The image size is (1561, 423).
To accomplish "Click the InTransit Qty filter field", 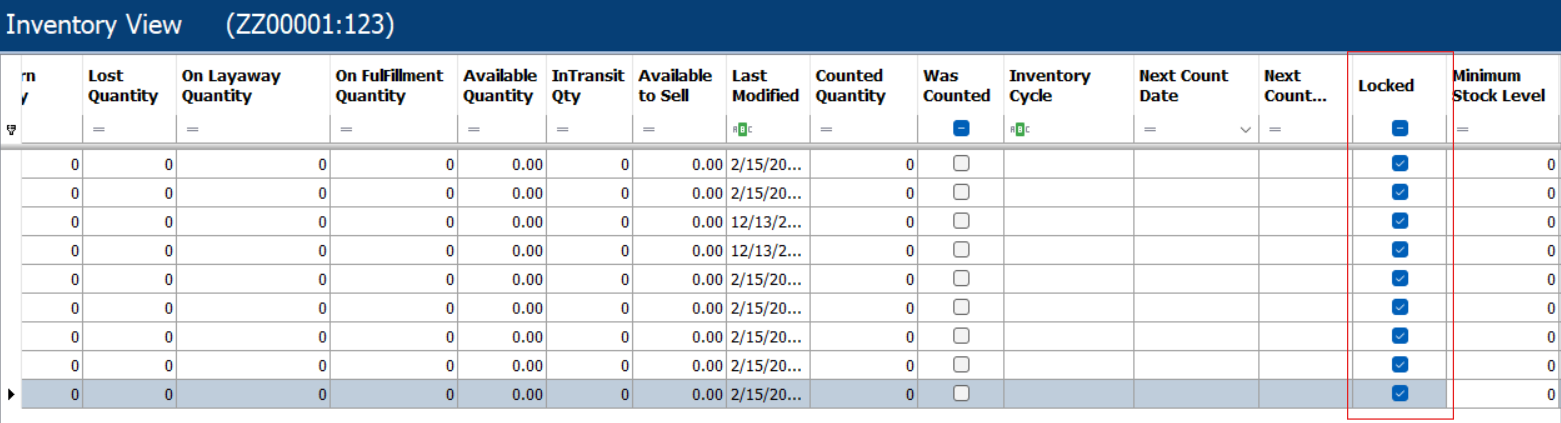I will point(589,129).
